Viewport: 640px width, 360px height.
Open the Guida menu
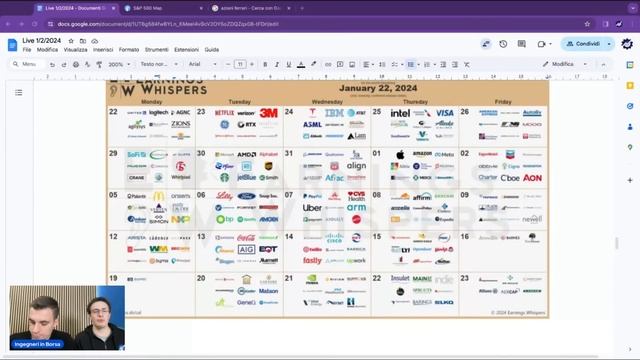point(211,50)
